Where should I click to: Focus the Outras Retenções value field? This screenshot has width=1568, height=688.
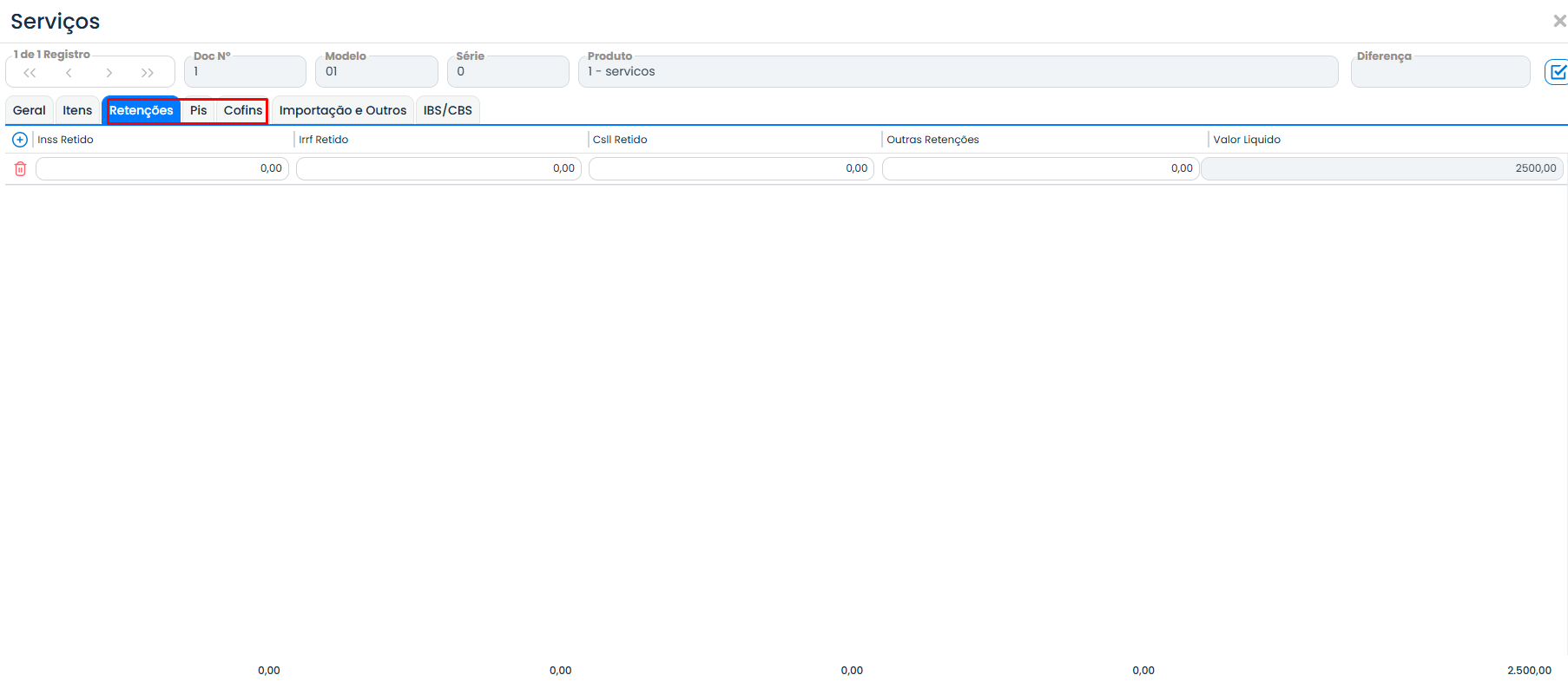point(1040,168)
